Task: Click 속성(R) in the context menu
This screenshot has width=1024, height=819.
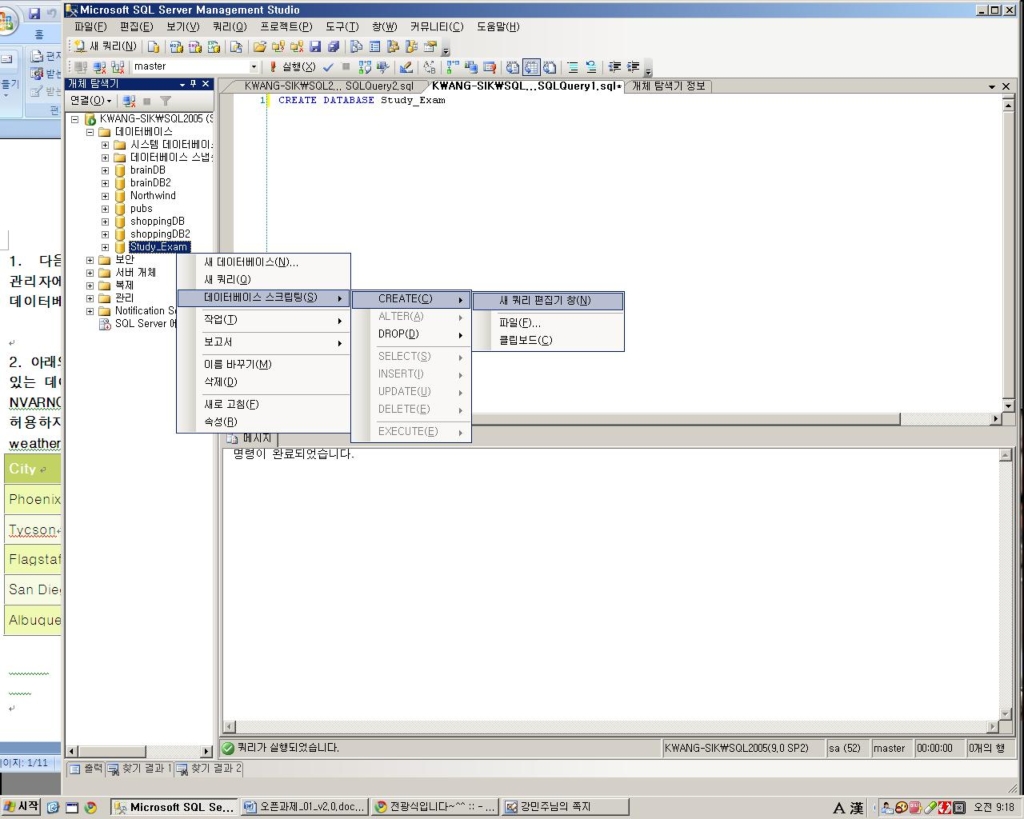Action: click(x=263, y=422)
